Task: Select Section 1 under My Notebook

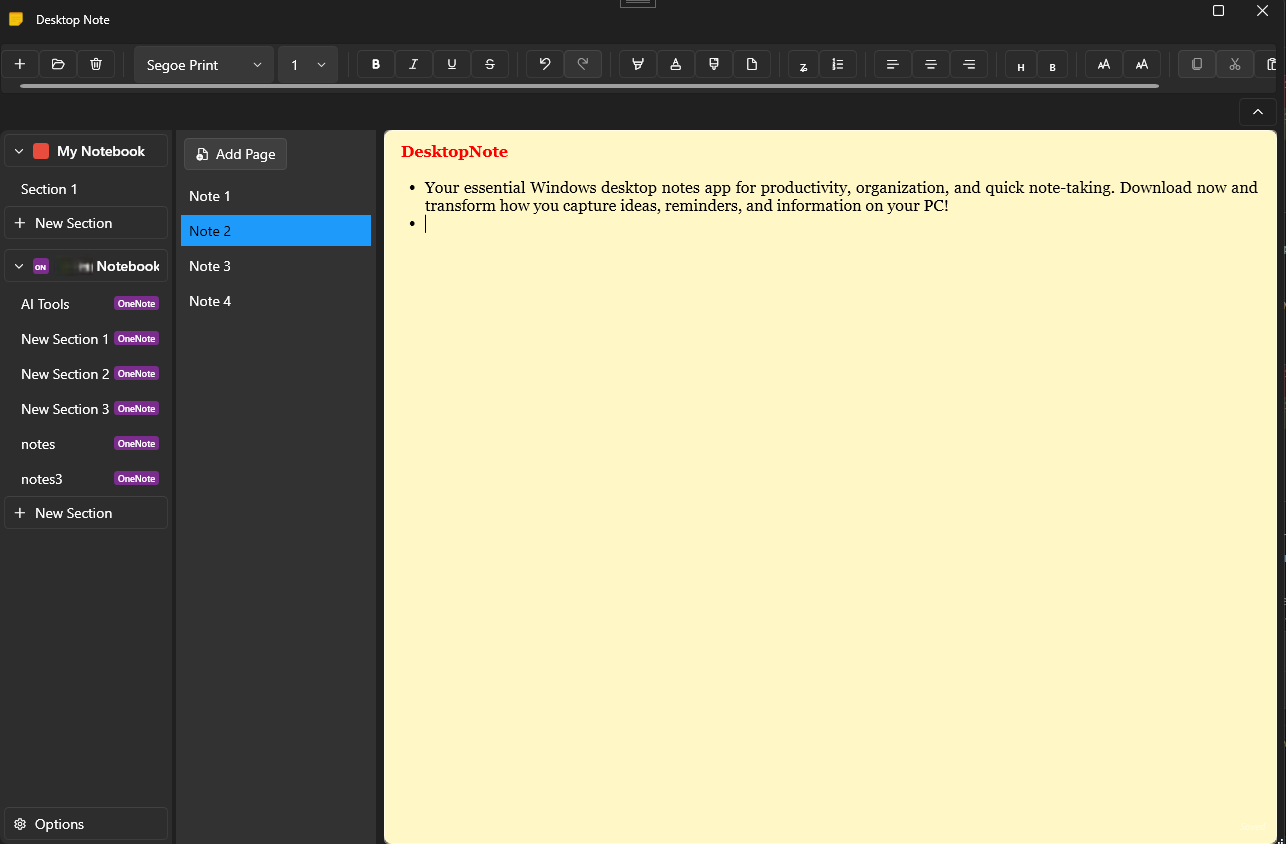Action: pos(86,189)
